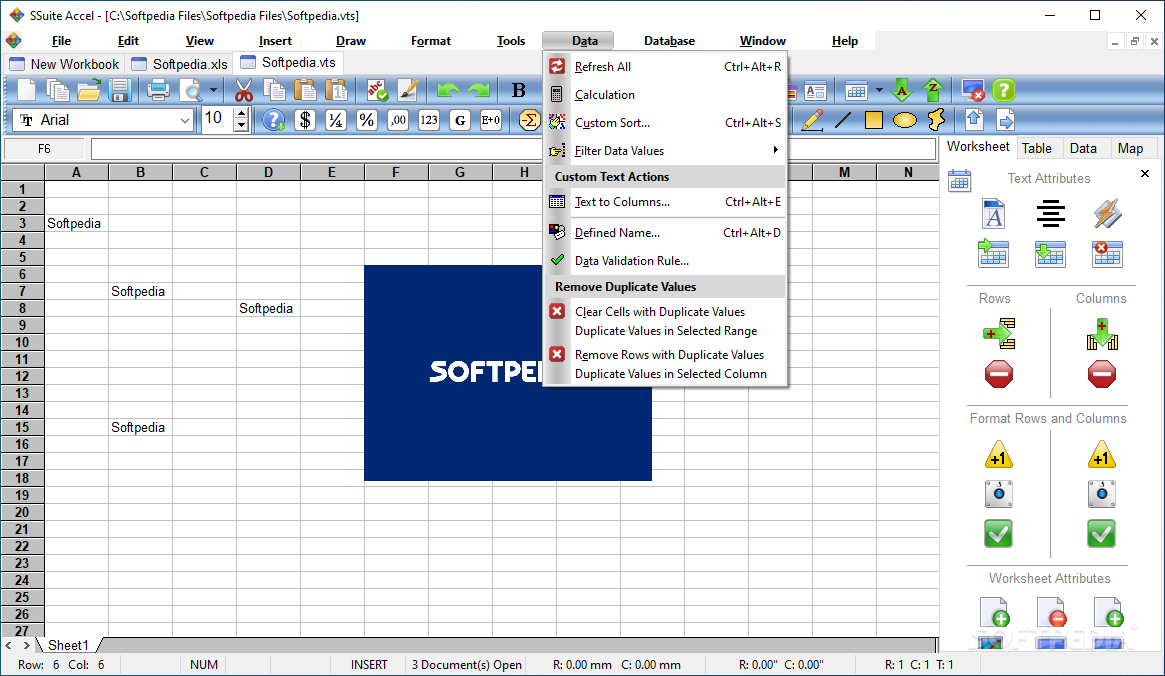Click the scientific E+0 format icon
The image size is (1165, 676).
(490, 120)
